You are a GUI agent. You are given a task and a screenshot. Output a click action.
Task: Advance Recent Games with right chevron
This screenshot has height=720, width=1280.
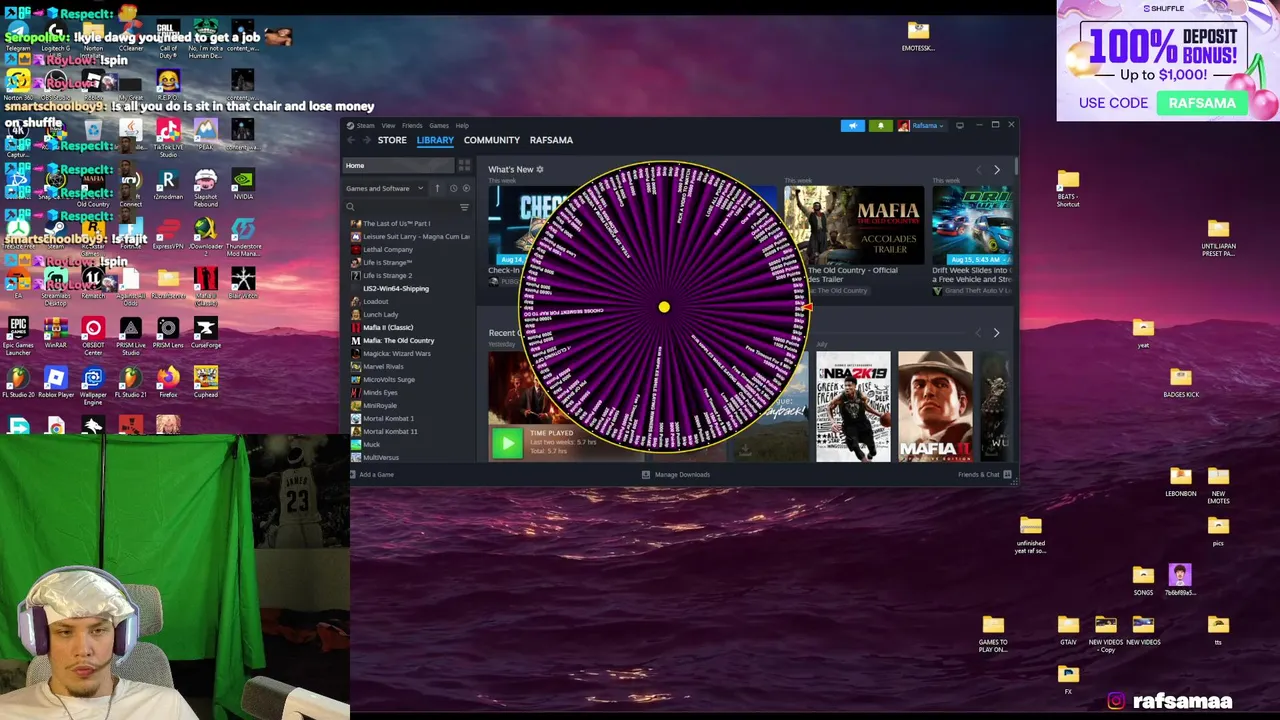click(x=996, y=333)
